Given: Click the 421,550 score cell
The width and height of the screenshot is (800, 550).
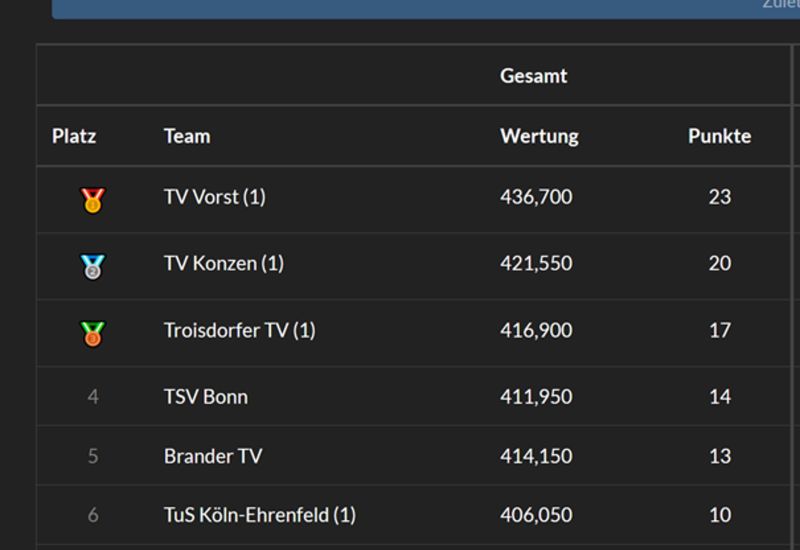Looking at the screenshot, I should click(536, 263).
